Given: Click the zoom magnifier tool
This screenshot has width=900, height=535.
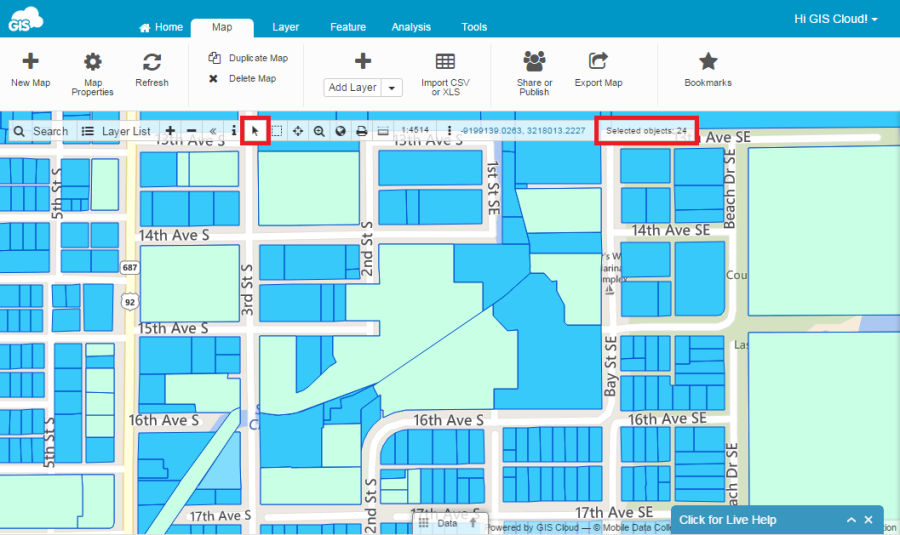Looking at the screenshot, I should click(319, 131).
